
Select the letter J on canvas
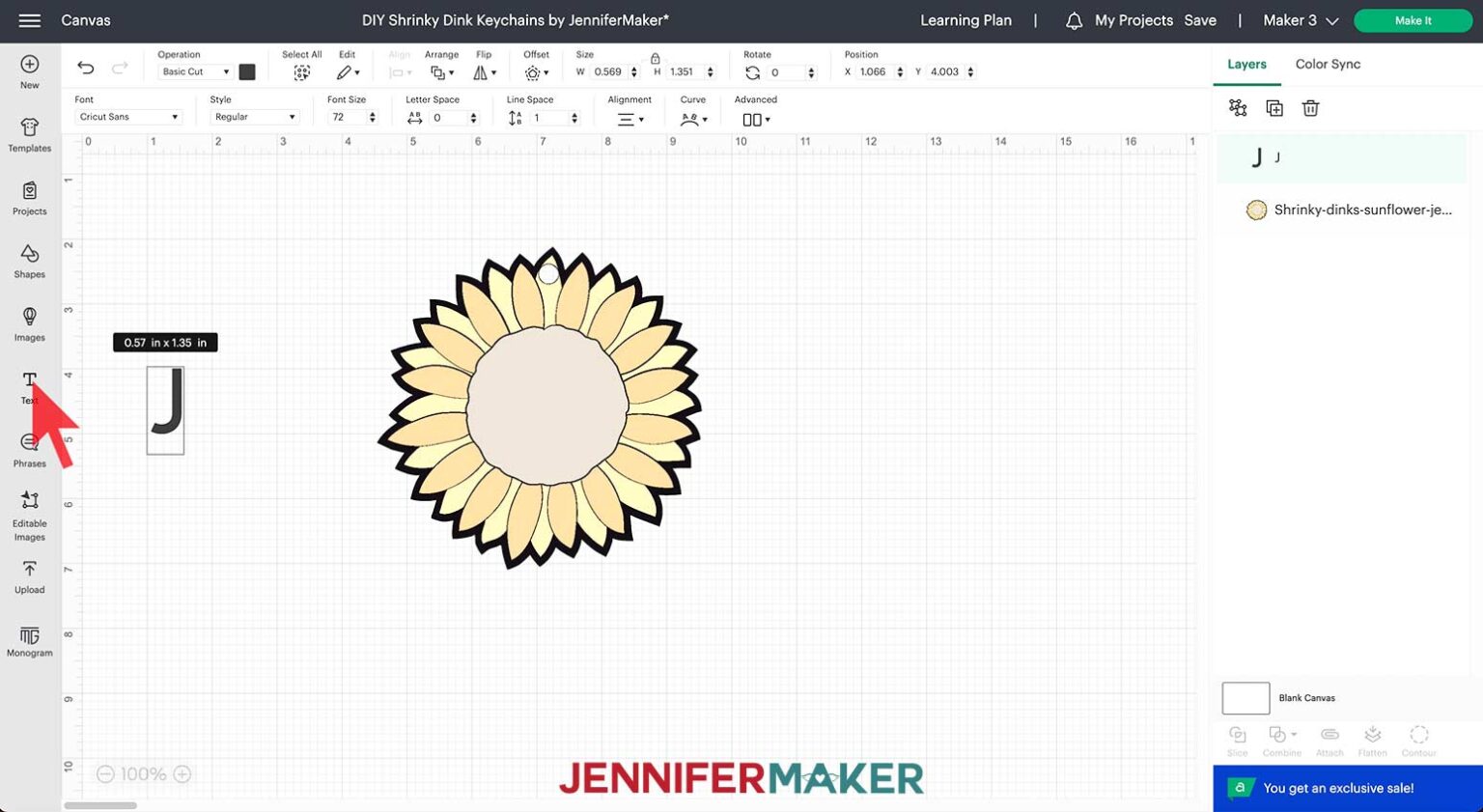166,409
